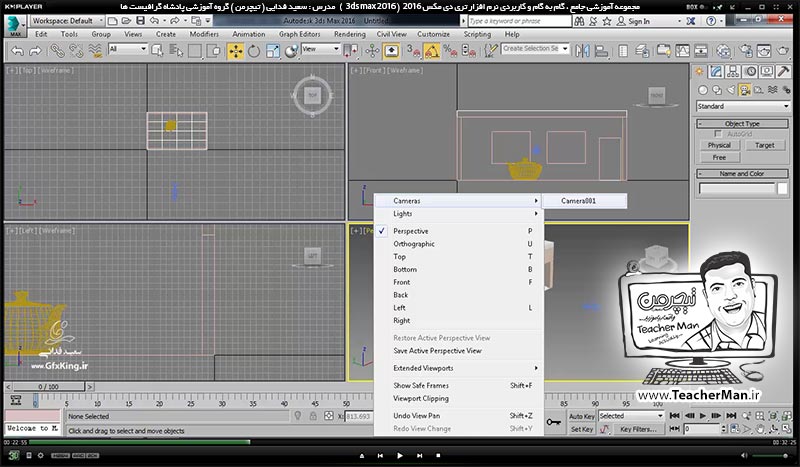Open the All selection filter dropdown

[x=128, y=49]
